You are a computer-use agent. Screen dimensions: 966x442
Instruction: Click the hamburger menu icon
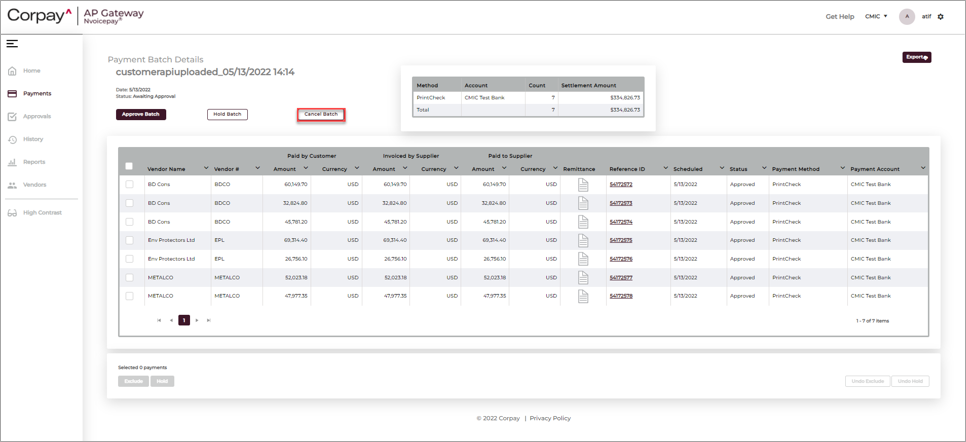[12, 44]
